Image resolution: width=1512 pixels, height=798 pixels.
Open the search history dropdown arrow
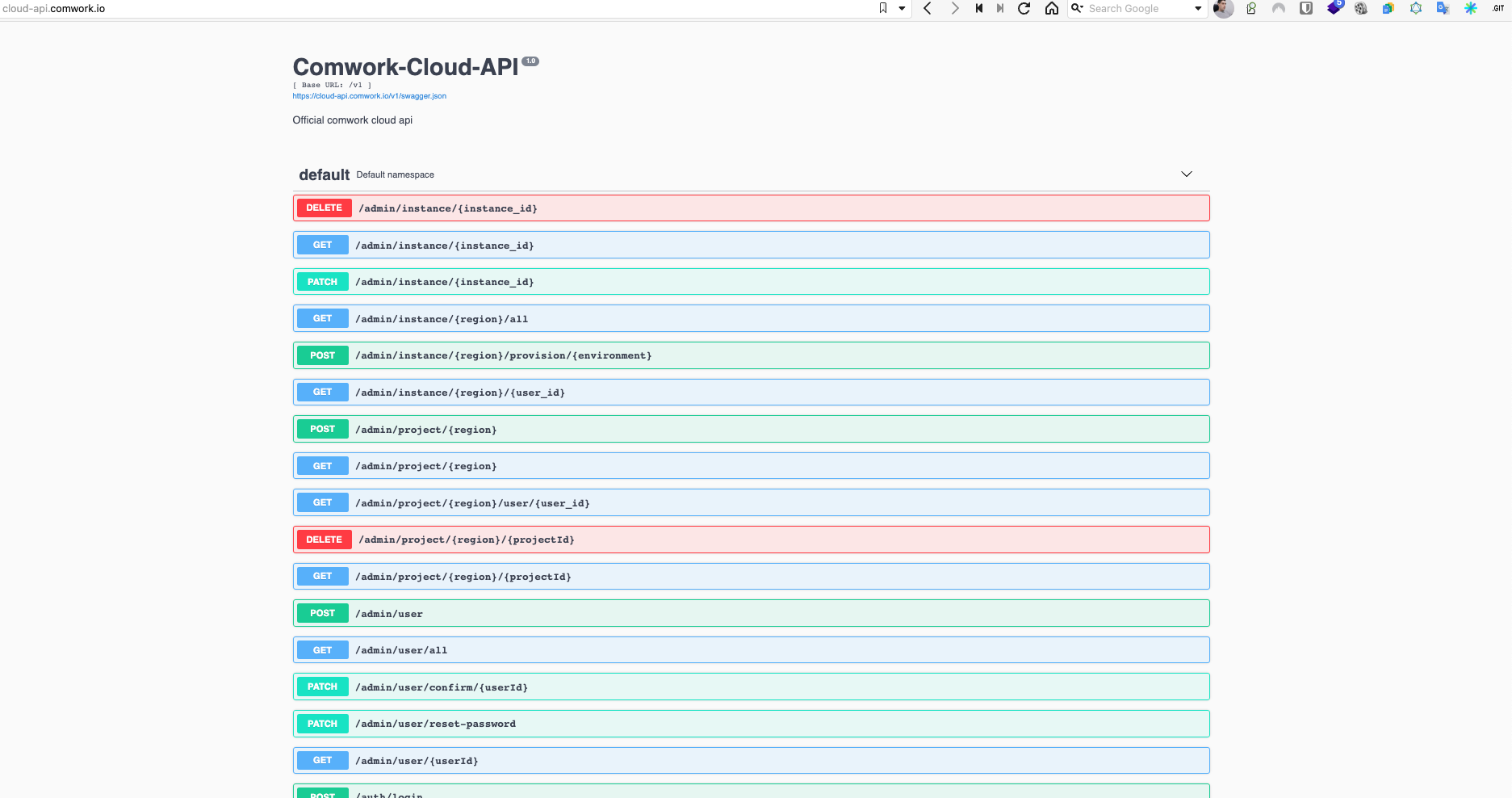point(1198,8)
